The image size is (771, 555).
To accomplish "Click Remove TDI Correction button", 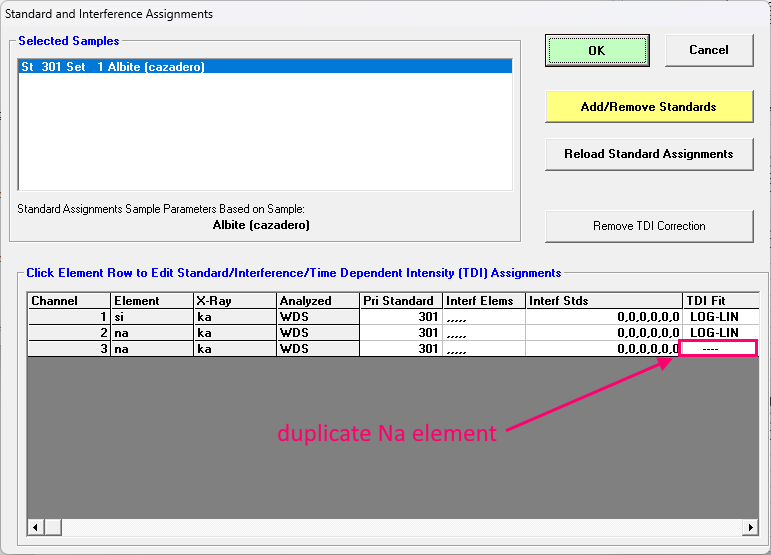I will point(648,226).
